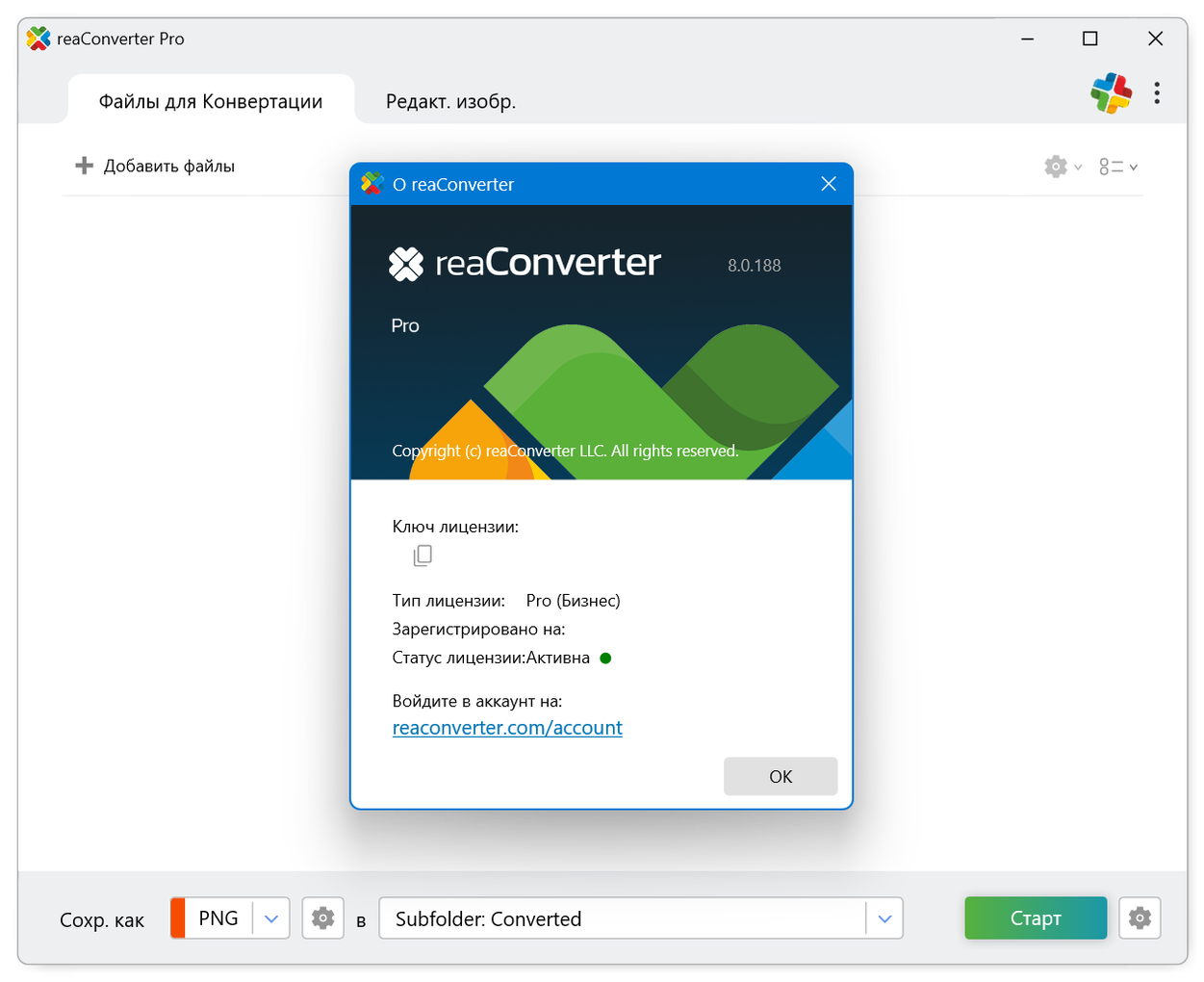The height and width of the screenshot is (982, 1204).
Task: Expand the Subfolder: Converted destination dropdown
Action: point(884,918)
